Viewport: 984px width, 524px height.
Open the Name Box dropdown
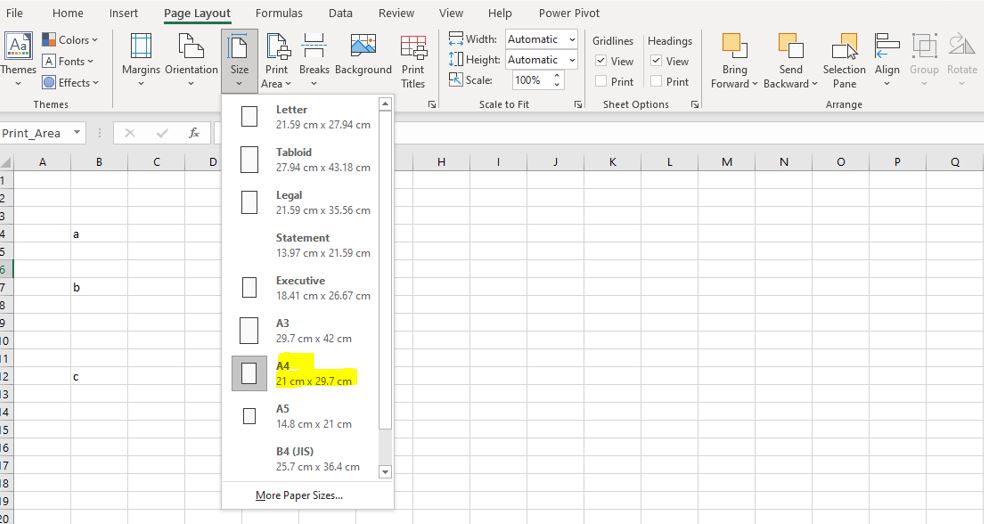[x=77, y=132]
